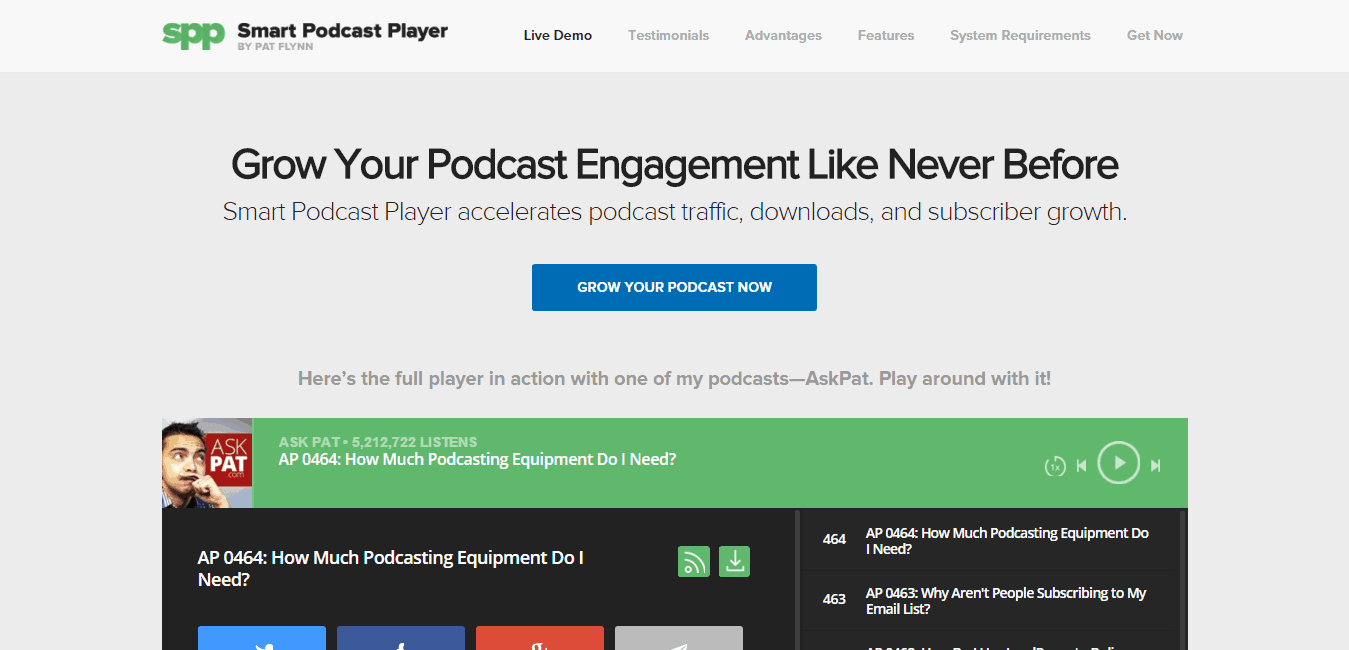View System Requirements nav item
Image resolution: width=1349 pixels, height=650 pixels.
1020,35
